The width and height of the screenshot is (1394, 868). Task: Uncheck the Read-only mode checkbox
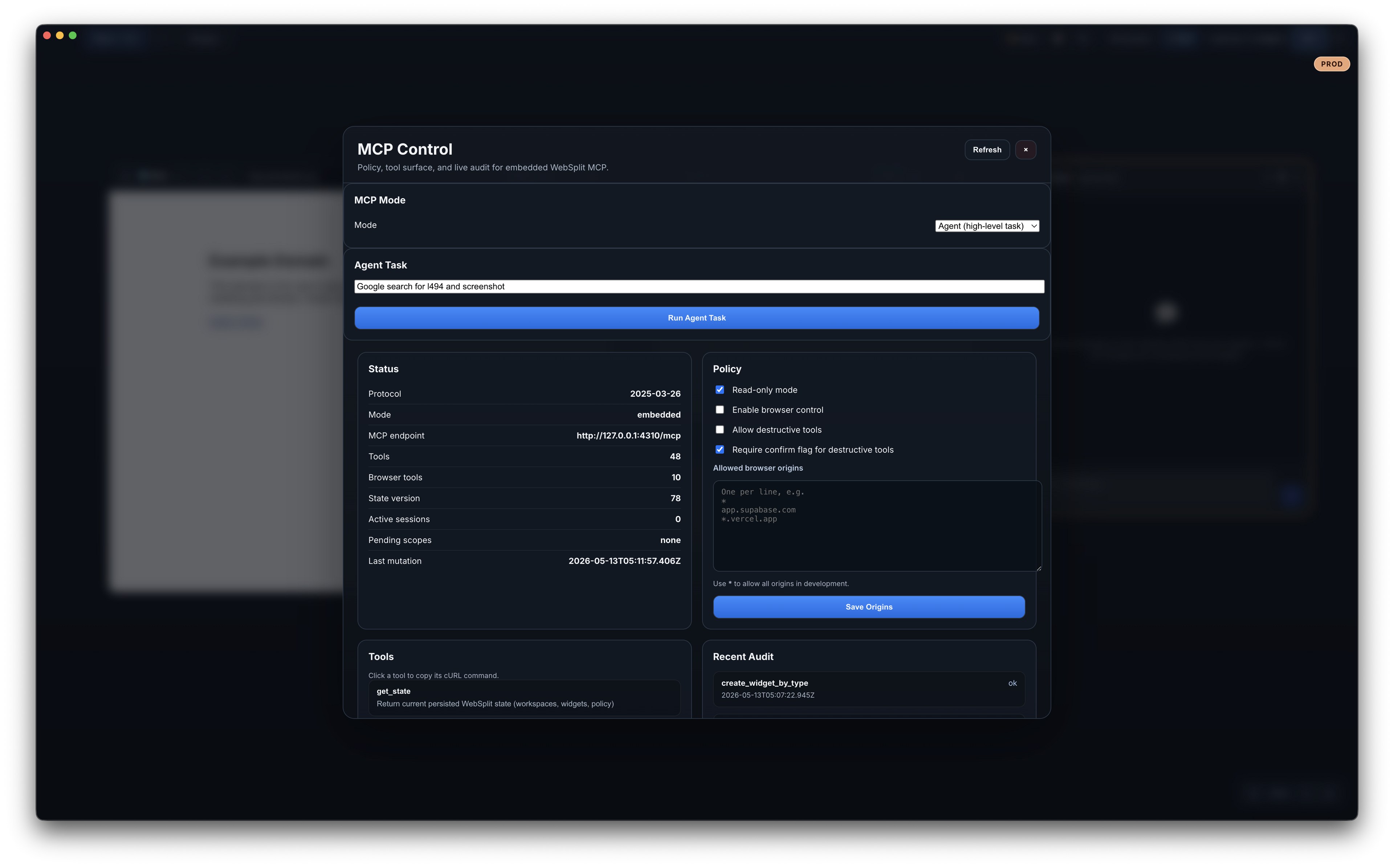point(719,390)
